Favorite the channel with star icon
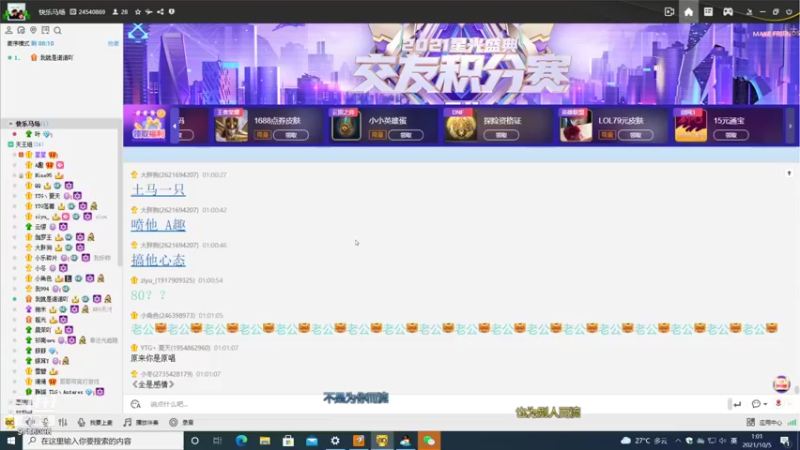This screenshot has height=450, width=800. 138,12
